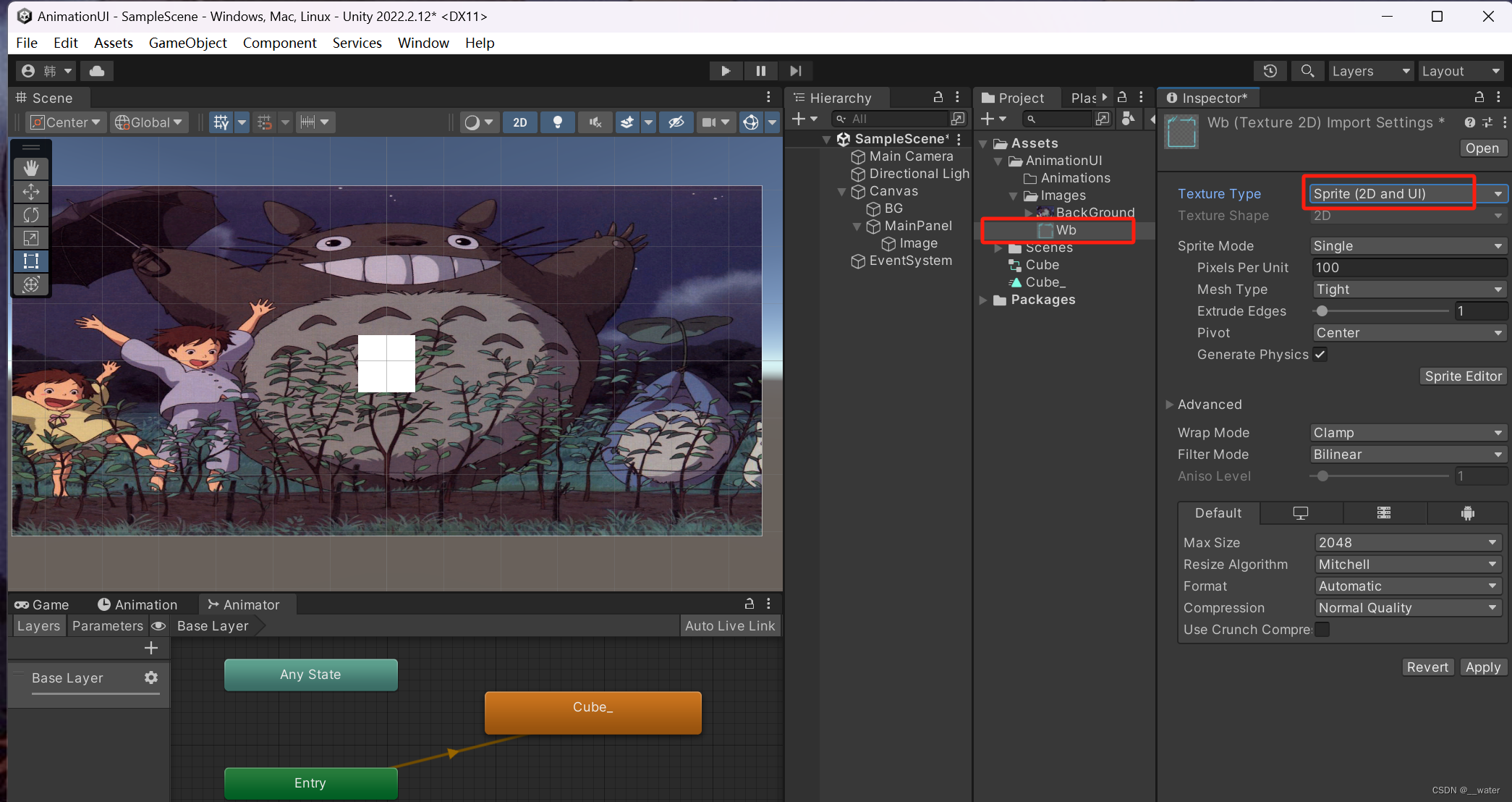Screen dimensions: 1512x802
Task: Adjust the Extrude Edges slider
Action: coord(1381,311)
